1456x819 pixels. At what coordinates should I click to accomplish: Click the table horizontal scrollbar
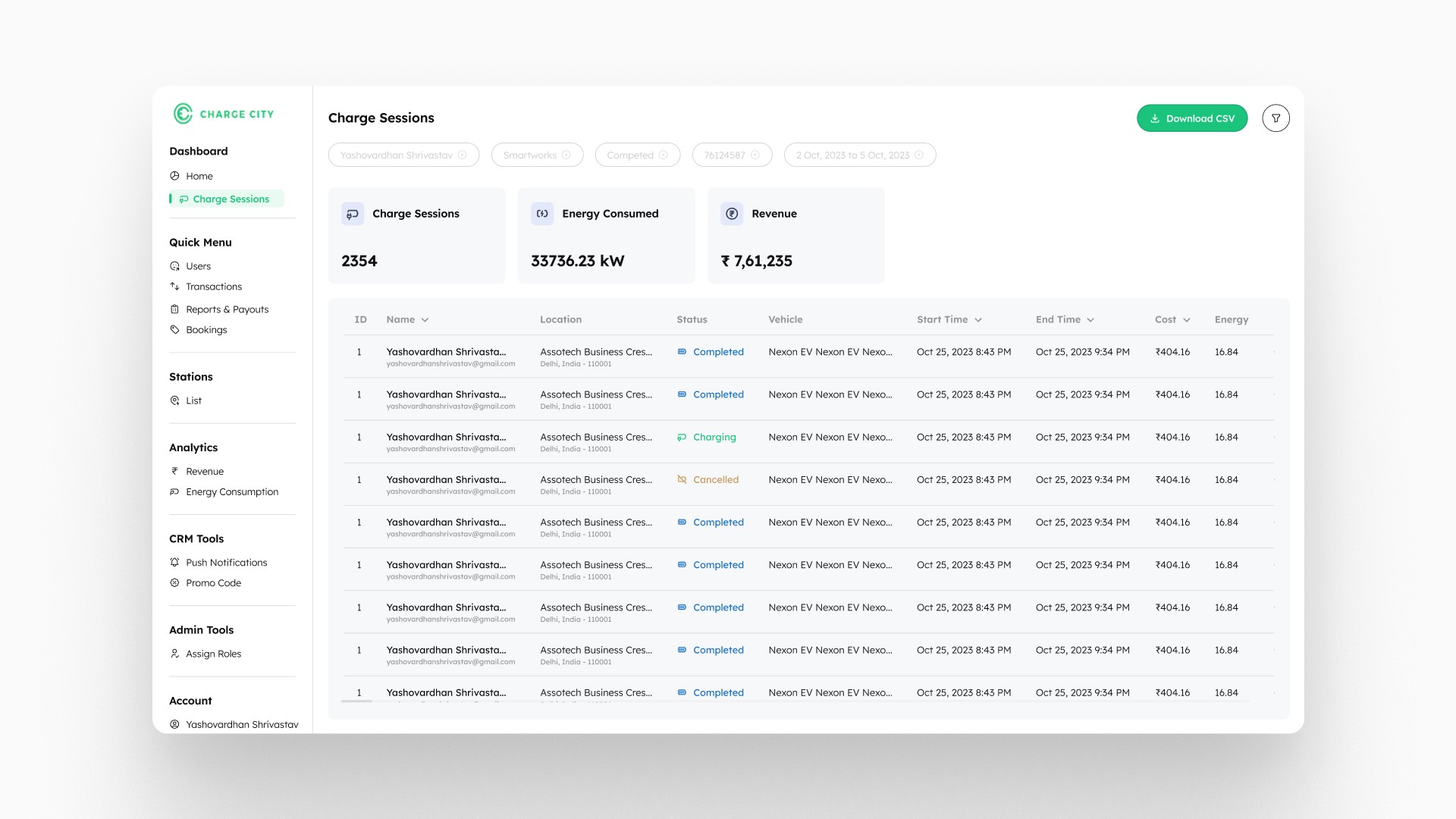click(356, 701)
